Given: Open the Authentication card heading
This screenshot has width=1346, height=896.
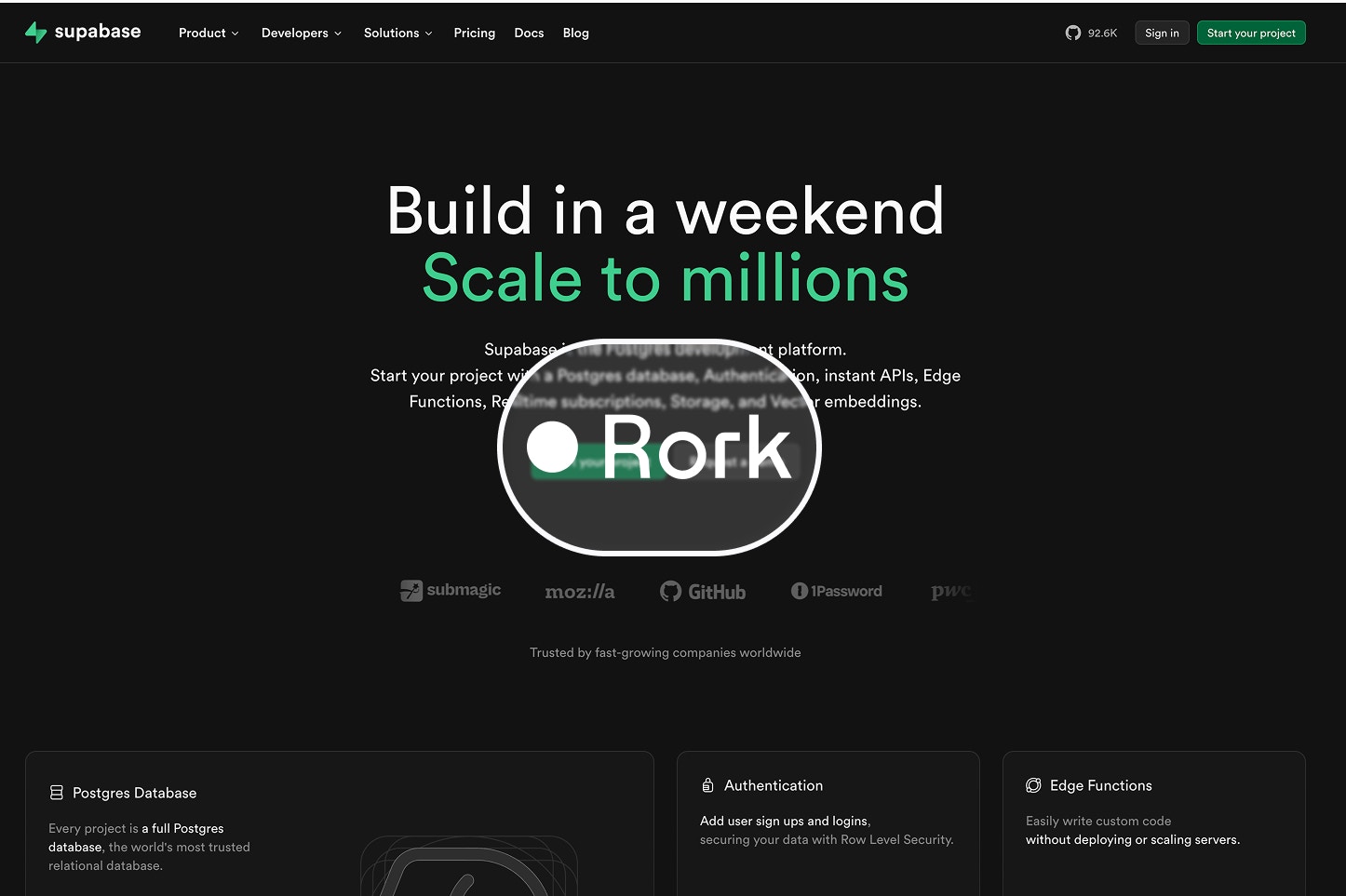Looking at the screenshot, I should point(774,785).
